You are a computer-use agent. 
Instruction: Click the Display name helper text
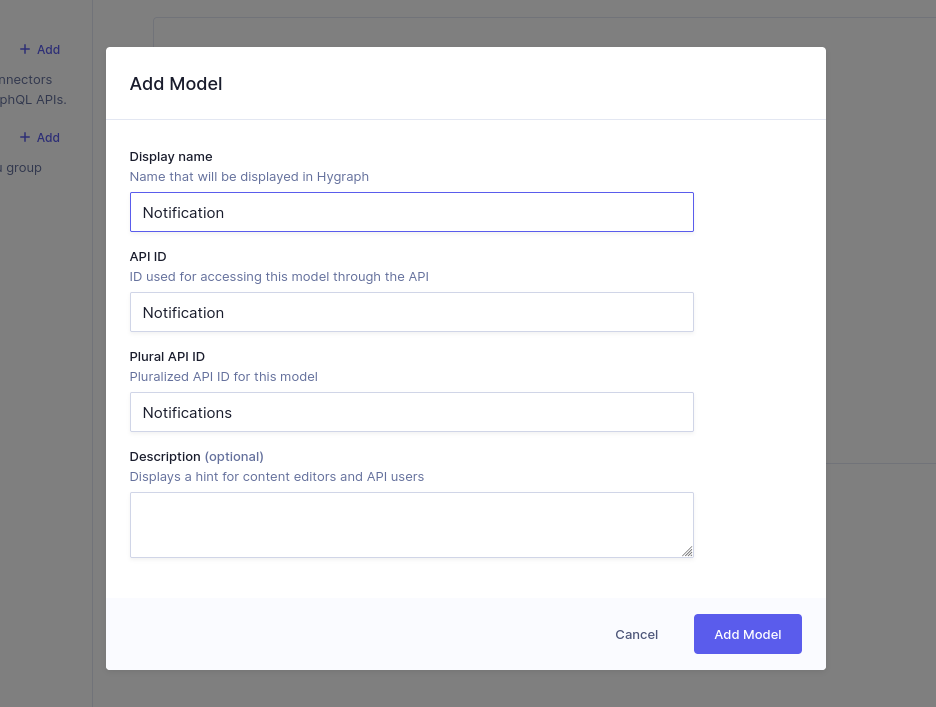(x=249, y=176)
